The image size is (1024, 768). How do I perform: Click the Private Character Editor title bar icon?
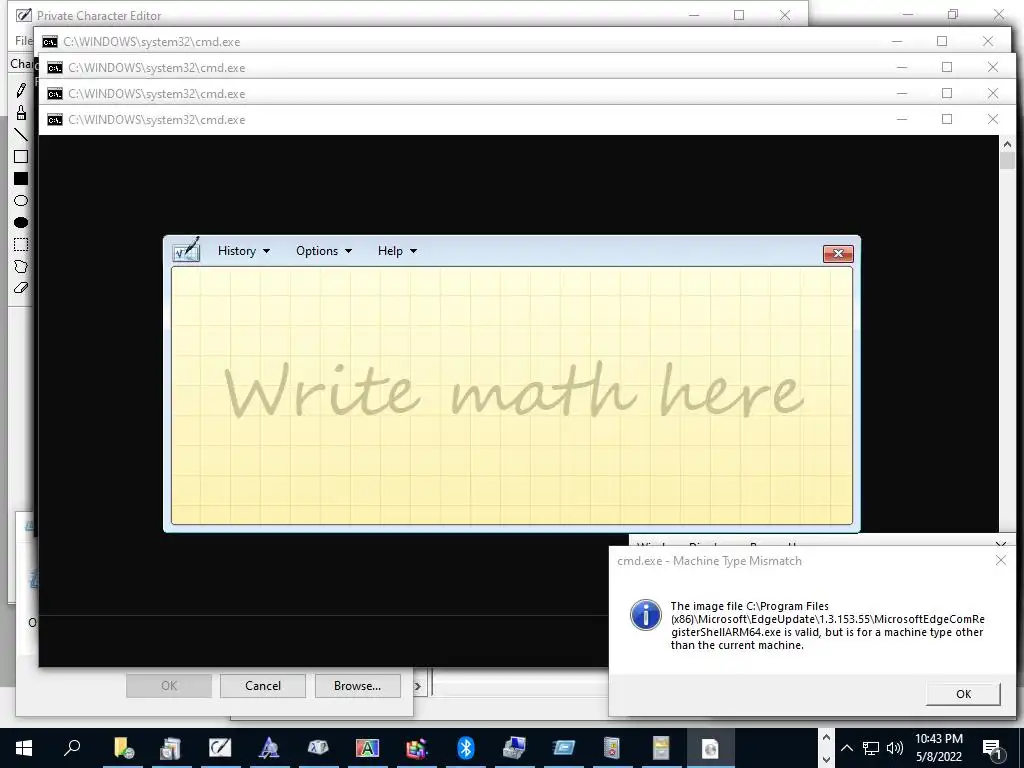click(x=24, y=15)
